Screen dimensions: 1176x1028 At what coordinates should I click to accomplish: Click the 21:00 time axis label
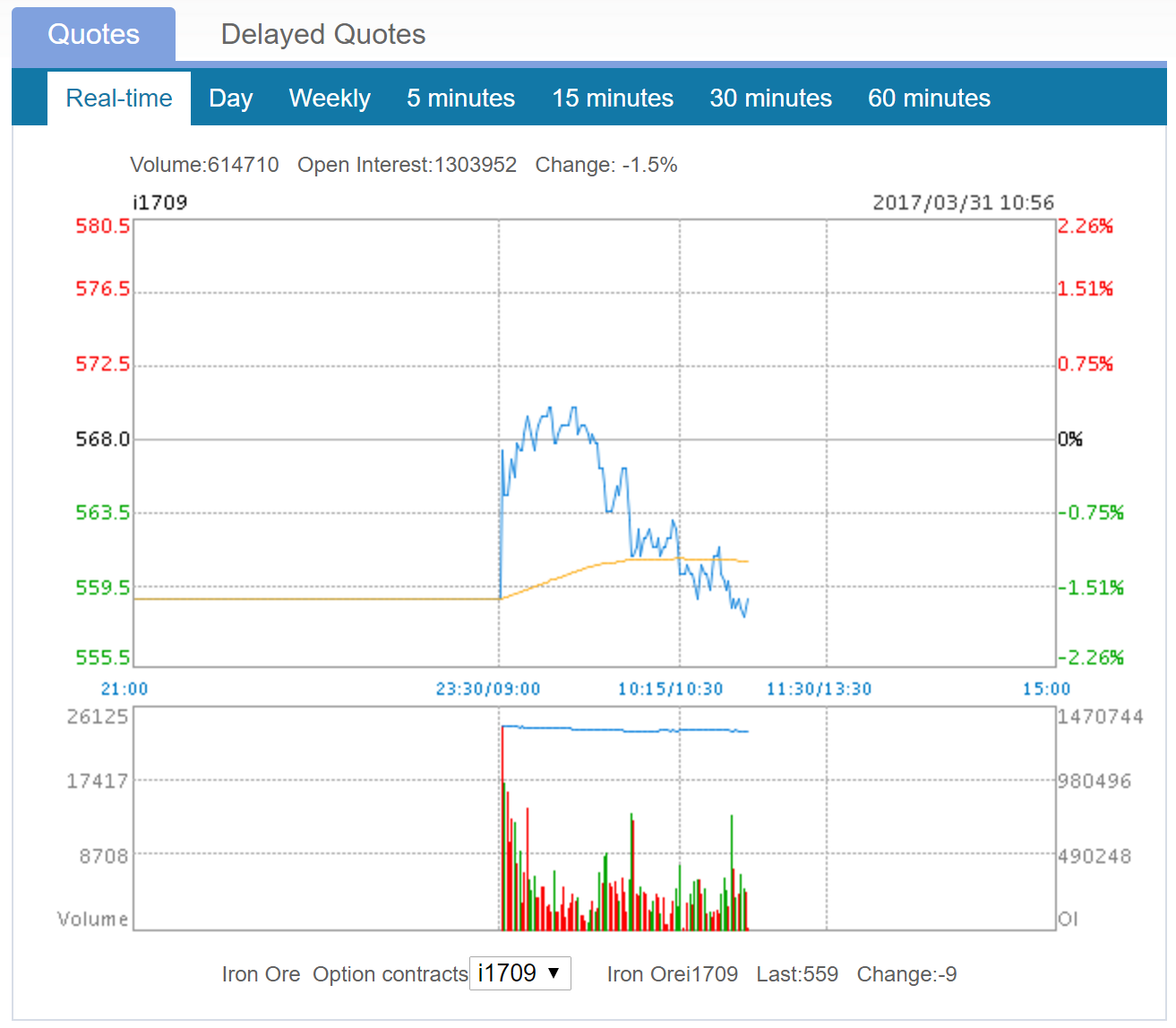click(x=124, y=689)
